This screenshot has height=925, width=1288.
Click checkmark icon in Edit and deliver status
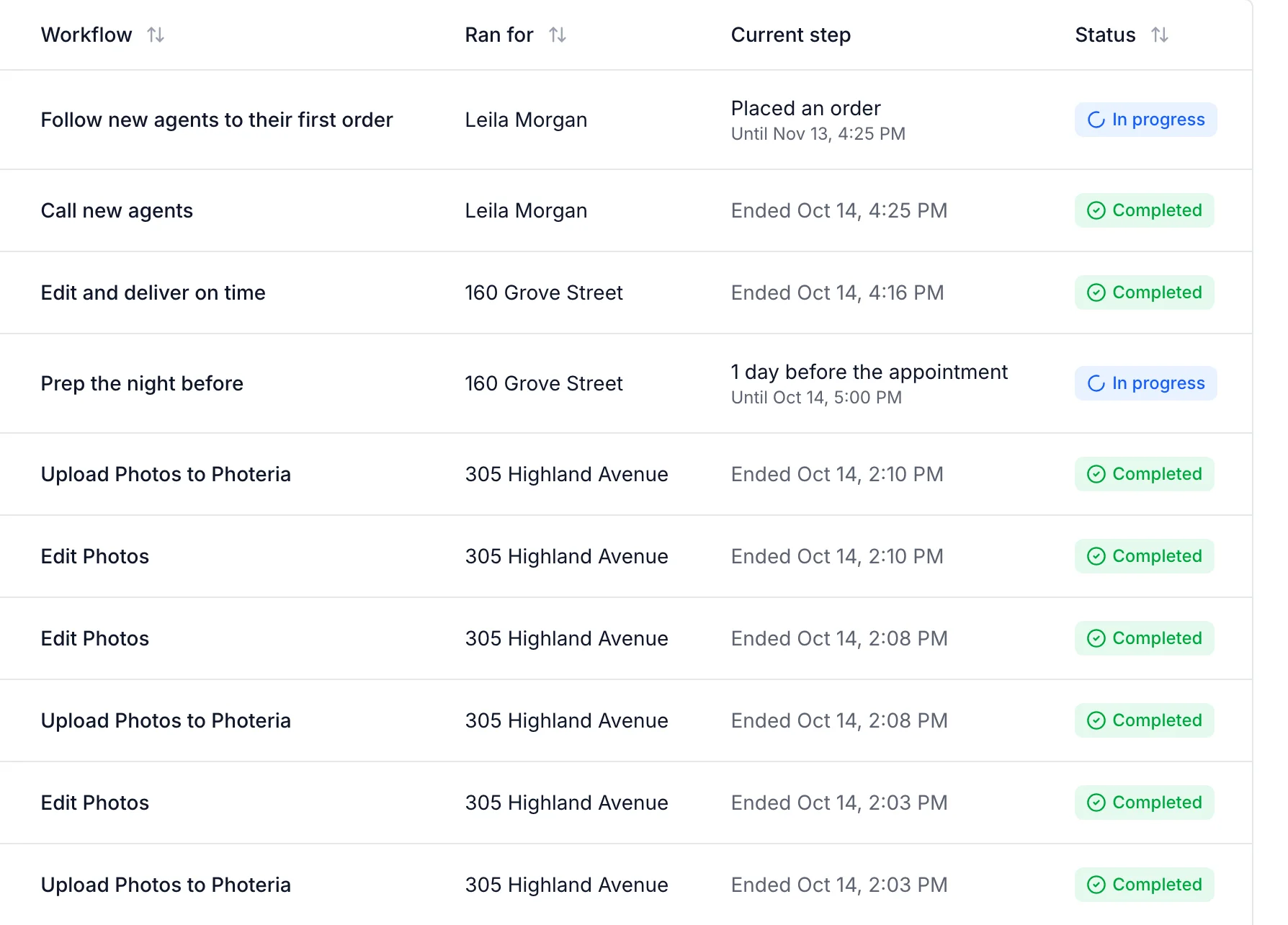(1096, 292)
